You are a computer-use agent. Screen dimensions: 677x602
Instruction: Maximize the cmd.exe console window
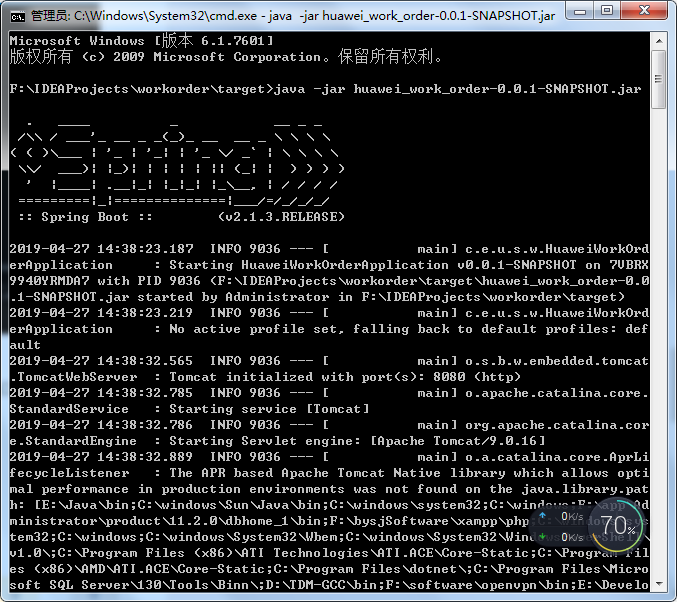pos(607,10)
